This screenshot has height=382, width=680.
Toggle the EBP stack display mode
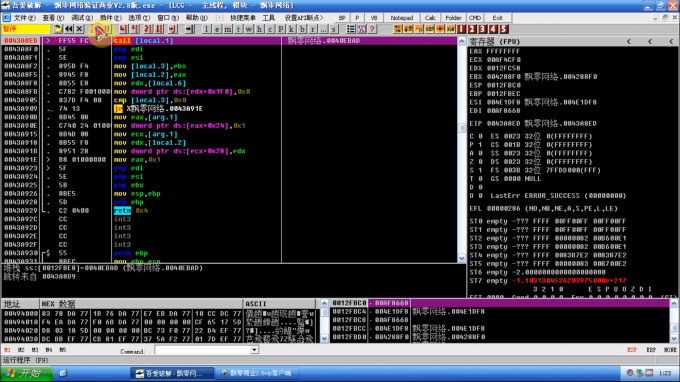[651, 350]
